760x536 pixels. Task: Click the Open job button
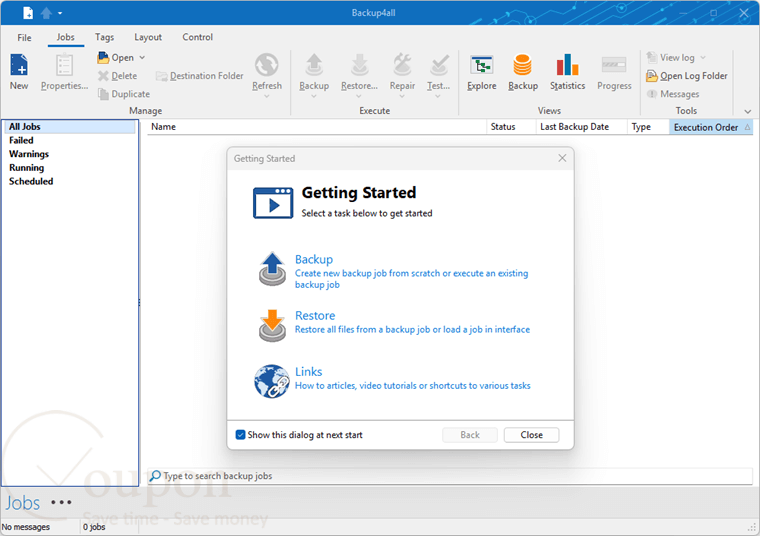tap(116, 58)
